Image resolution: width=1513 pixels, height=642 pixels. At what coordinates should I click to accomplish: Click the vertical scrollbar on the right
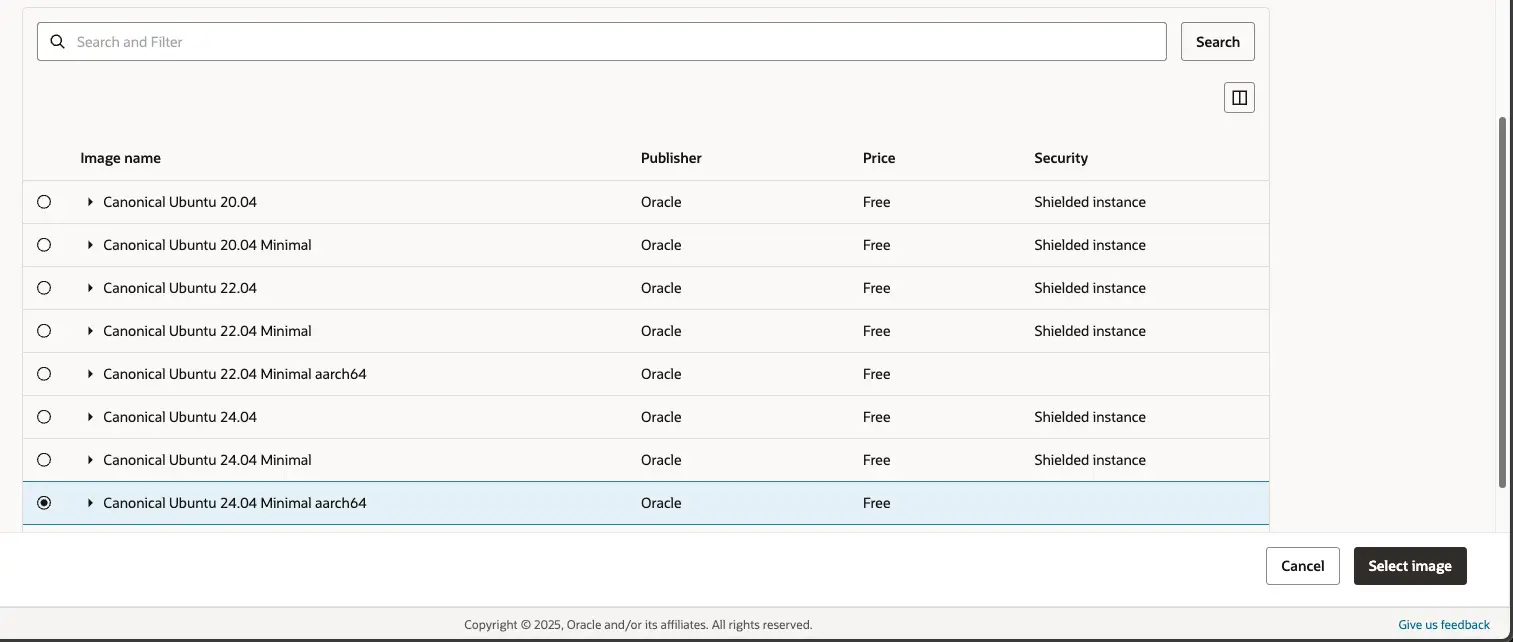point(1505,300)
